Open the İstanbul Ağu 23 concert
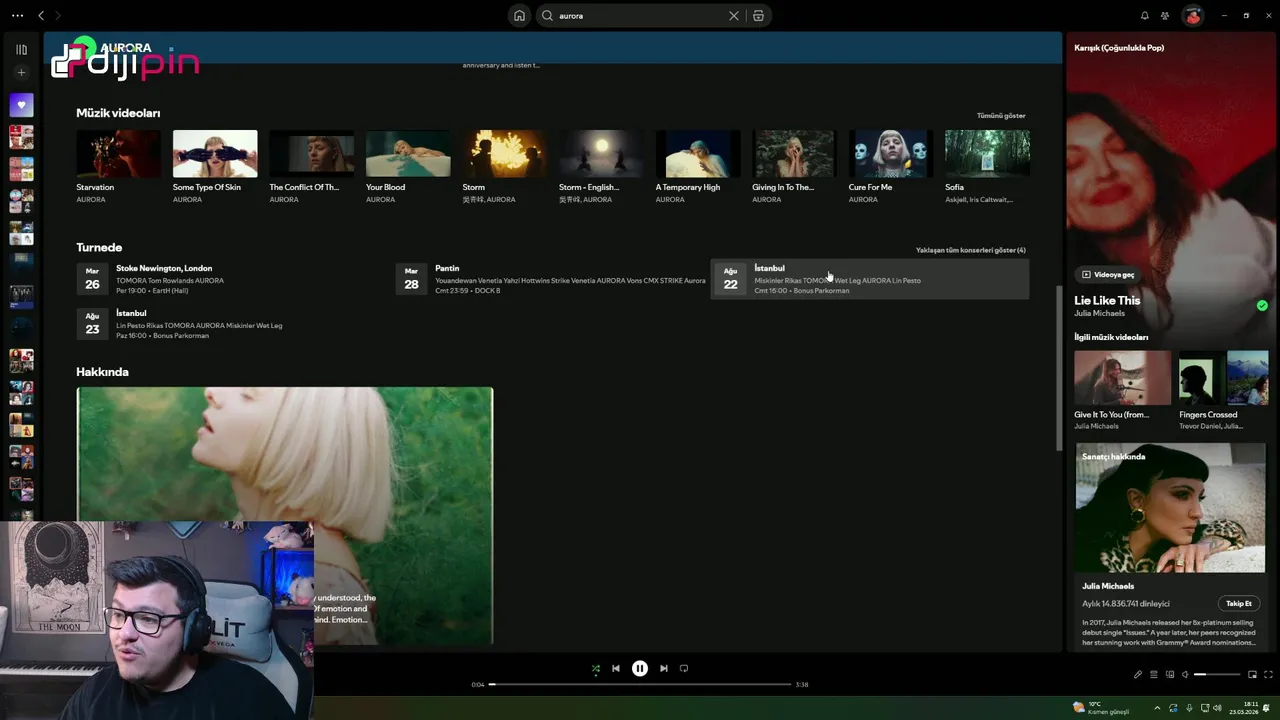The width and height of the screenshot is (1280, 720). click(x=232, y=324)
